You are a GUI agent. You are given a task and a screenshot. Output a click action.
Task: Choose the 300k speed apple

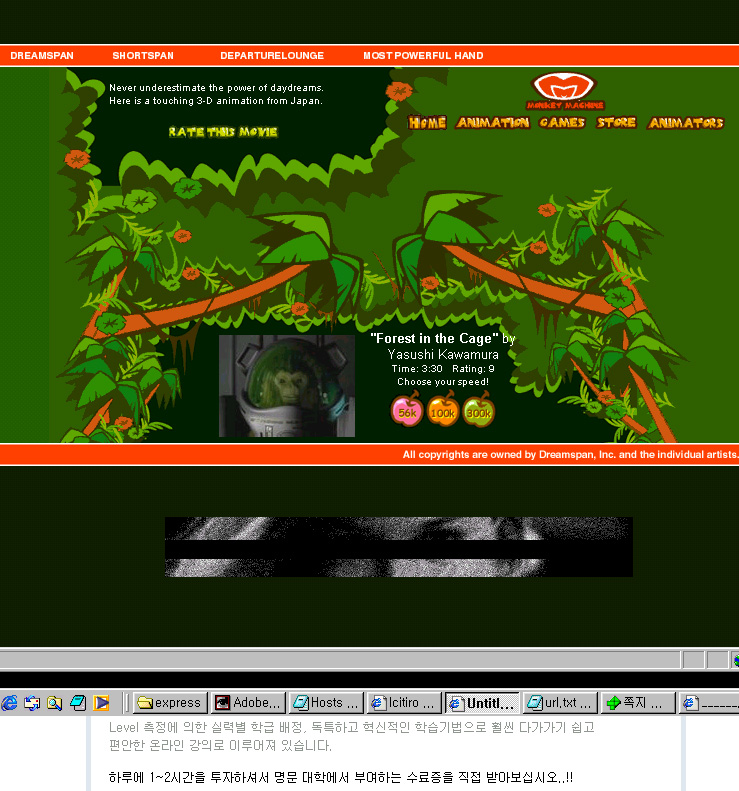(478, 410)
